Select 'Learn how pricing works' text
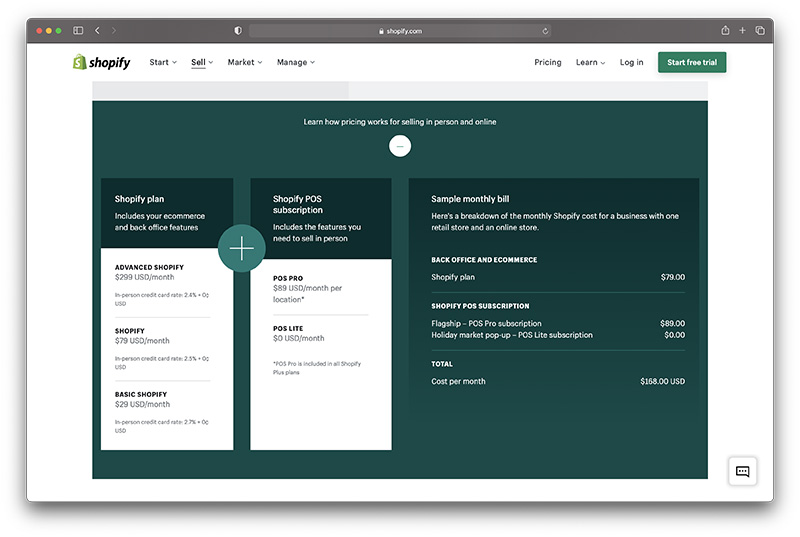800x537 pixels. pos(400,122)
